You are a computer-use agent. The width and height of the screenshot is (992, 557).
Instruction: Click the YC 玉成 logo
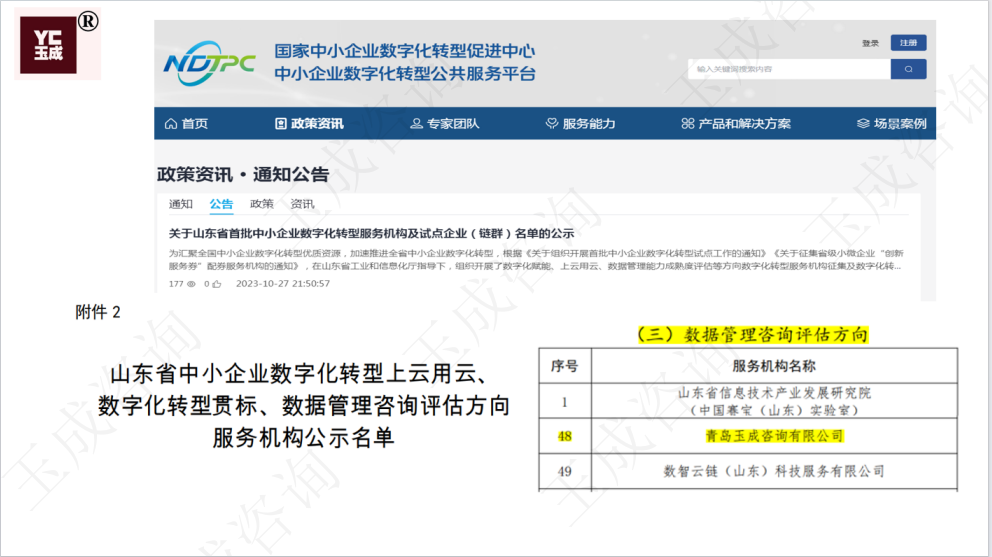[x=49, y=45]
